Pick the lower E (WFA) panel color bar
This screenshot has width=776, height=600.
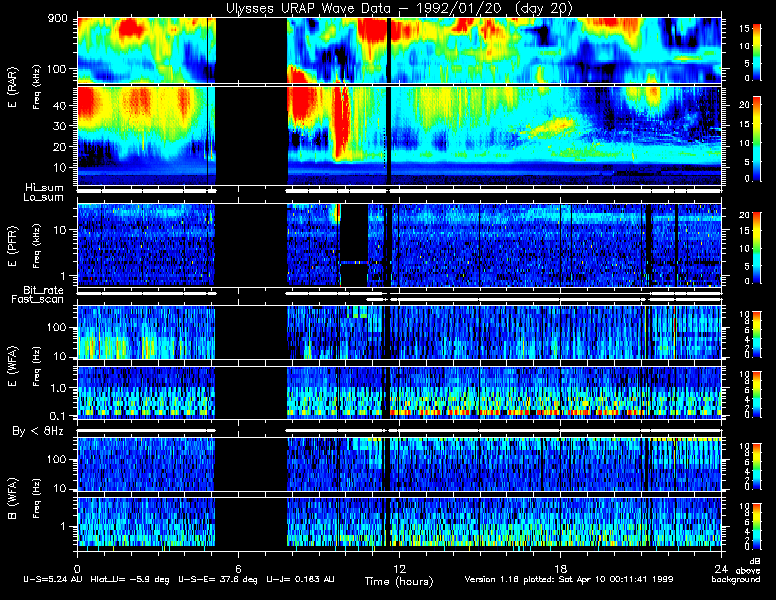point(757,395)
